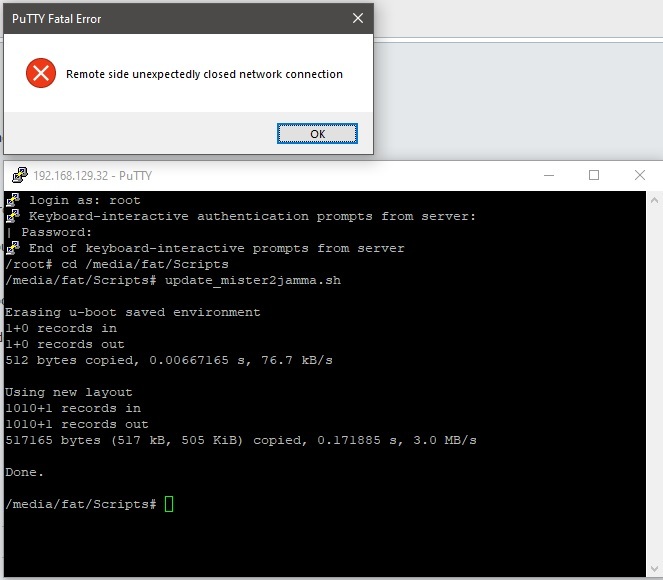This screenshot has width=663, height=580.
Task: Click the '1010+1 records in' line
Action: (73, 408)
